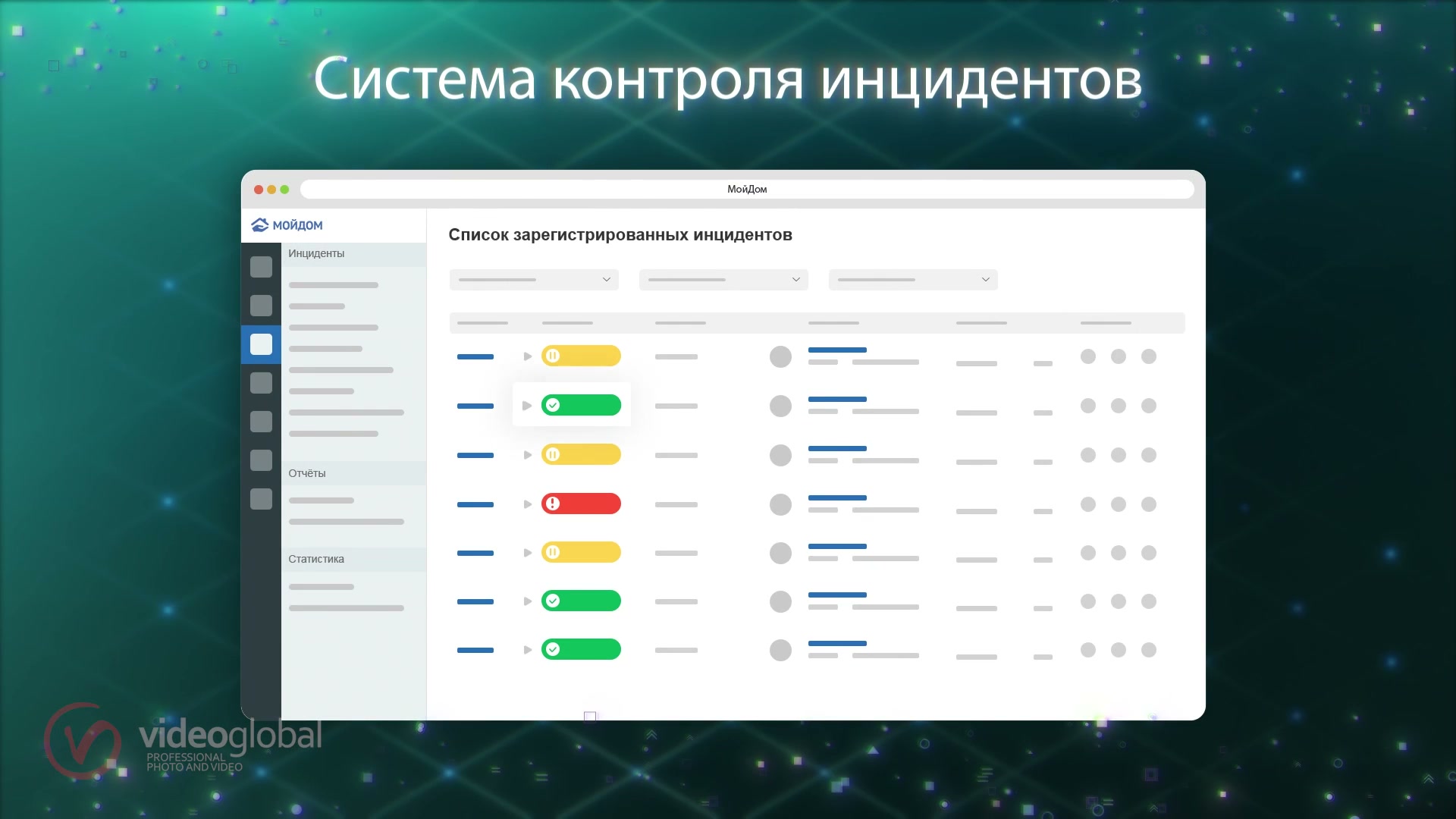Select the fourth sidebar icon square
Viewport: 1456px width, 819px height.
coord(261,383)
